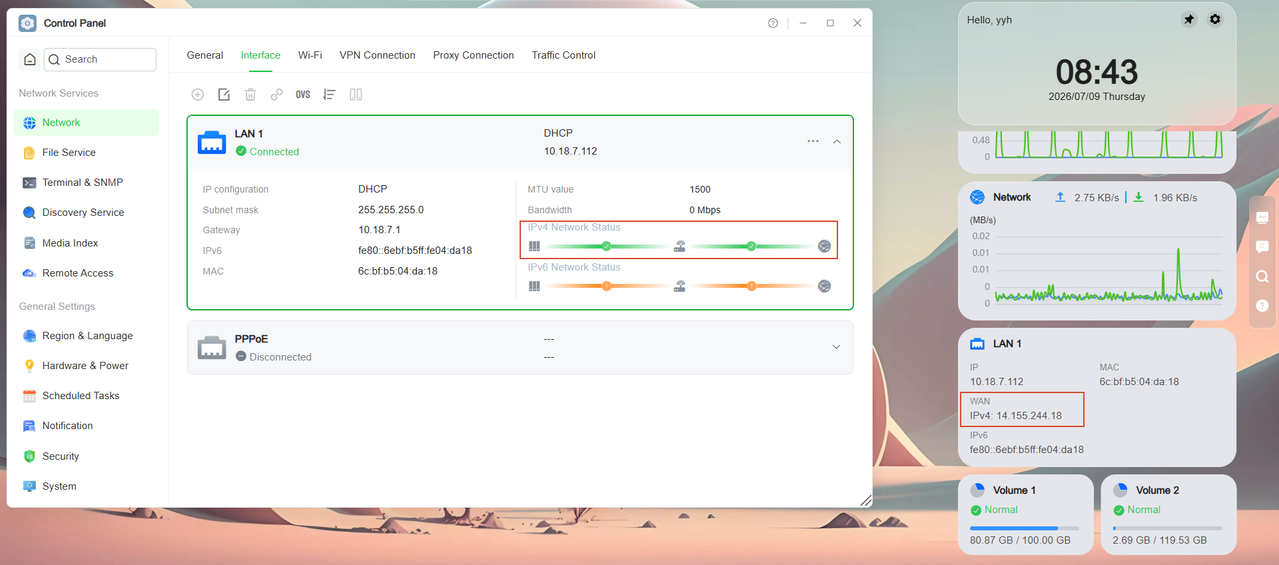Click the OVS toolbar button

[303, 94]
